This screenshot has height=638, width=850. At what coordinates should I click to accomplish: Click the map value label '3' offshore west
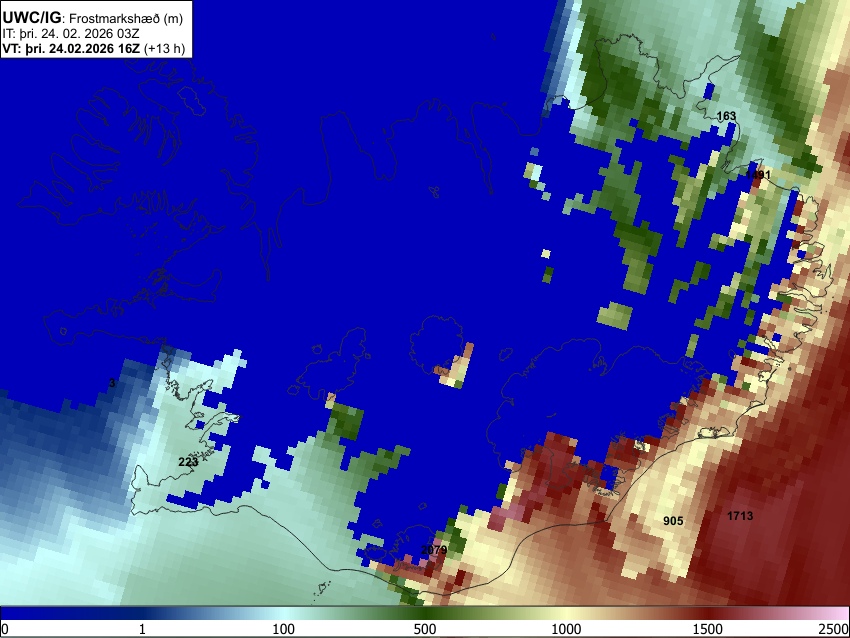112,383
